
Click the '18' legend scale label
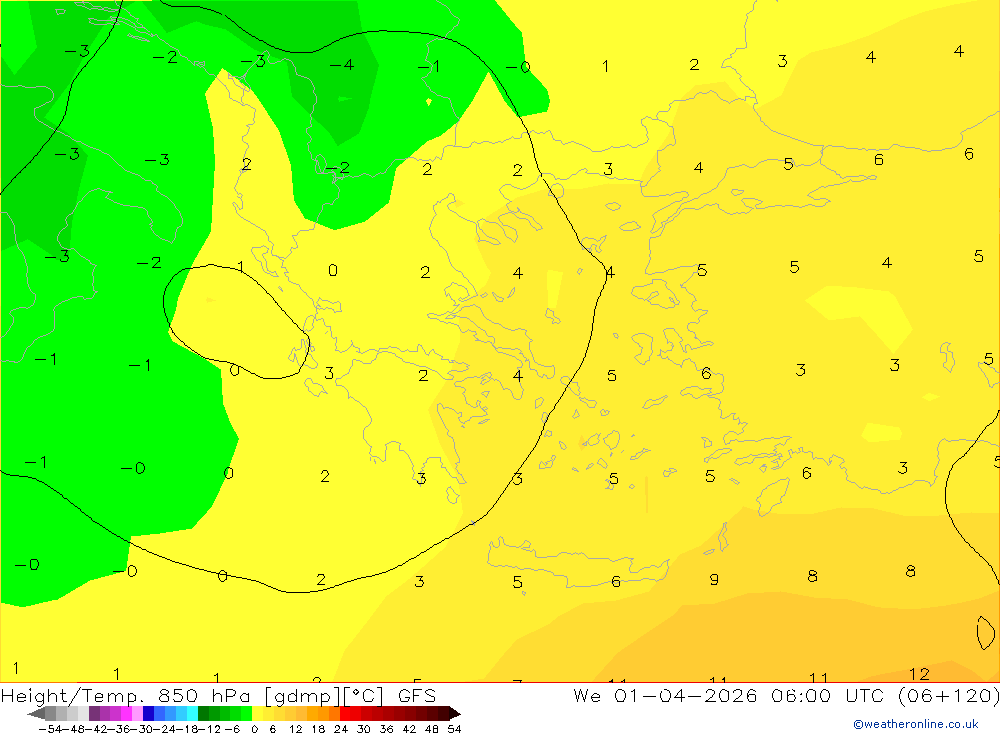coord(318,729)
